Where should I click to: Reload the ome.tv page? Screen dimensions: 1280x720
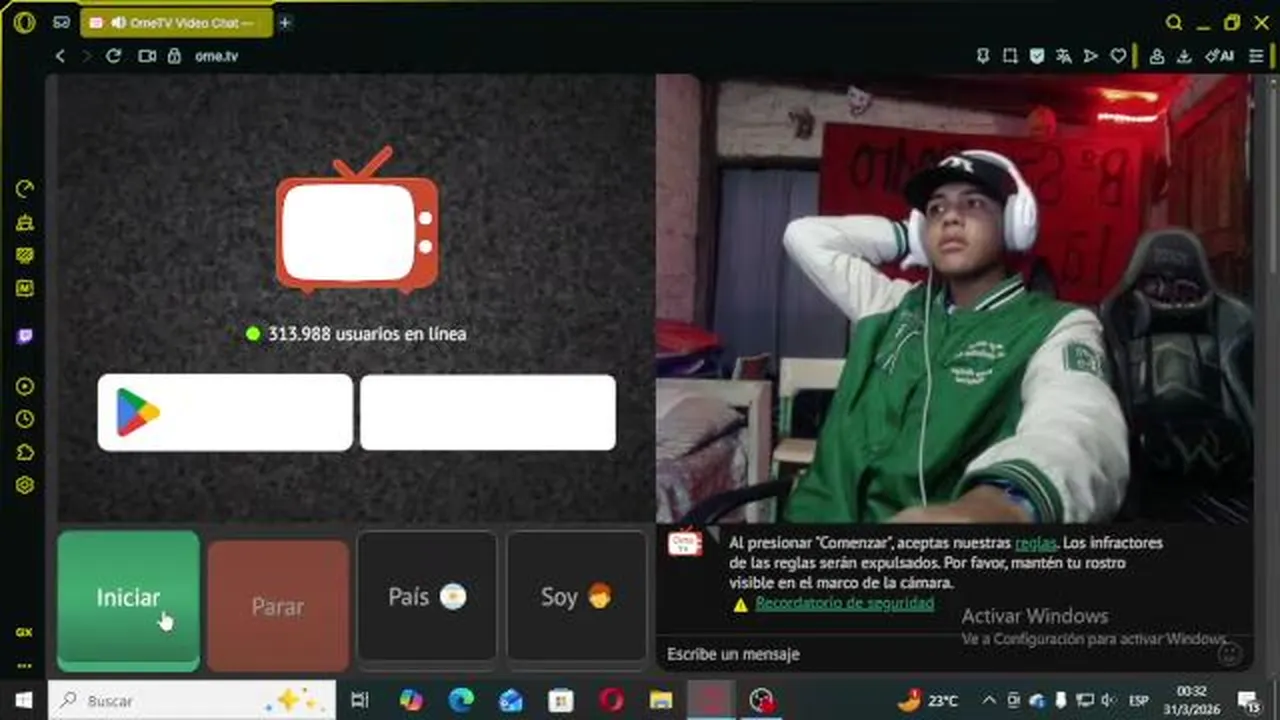[114, 56]
